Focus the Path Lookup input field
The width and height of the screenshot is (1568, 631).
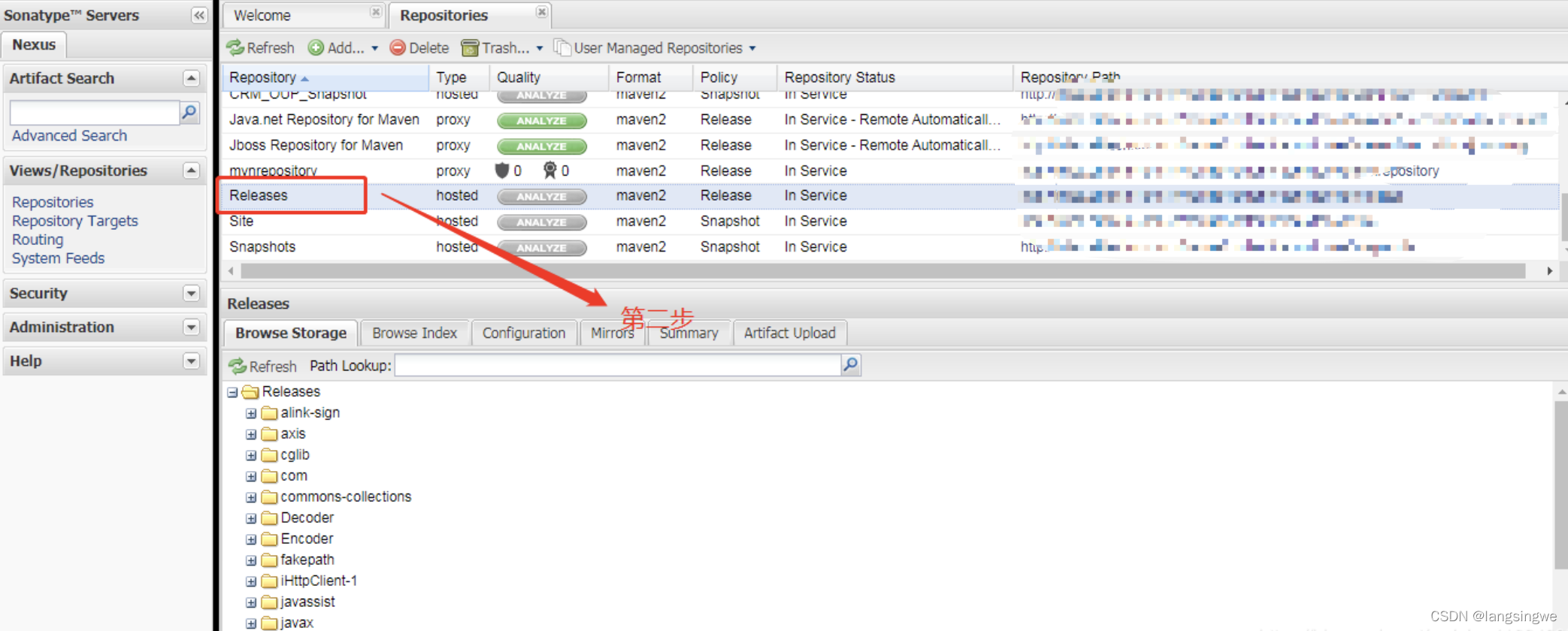(618, 365)
